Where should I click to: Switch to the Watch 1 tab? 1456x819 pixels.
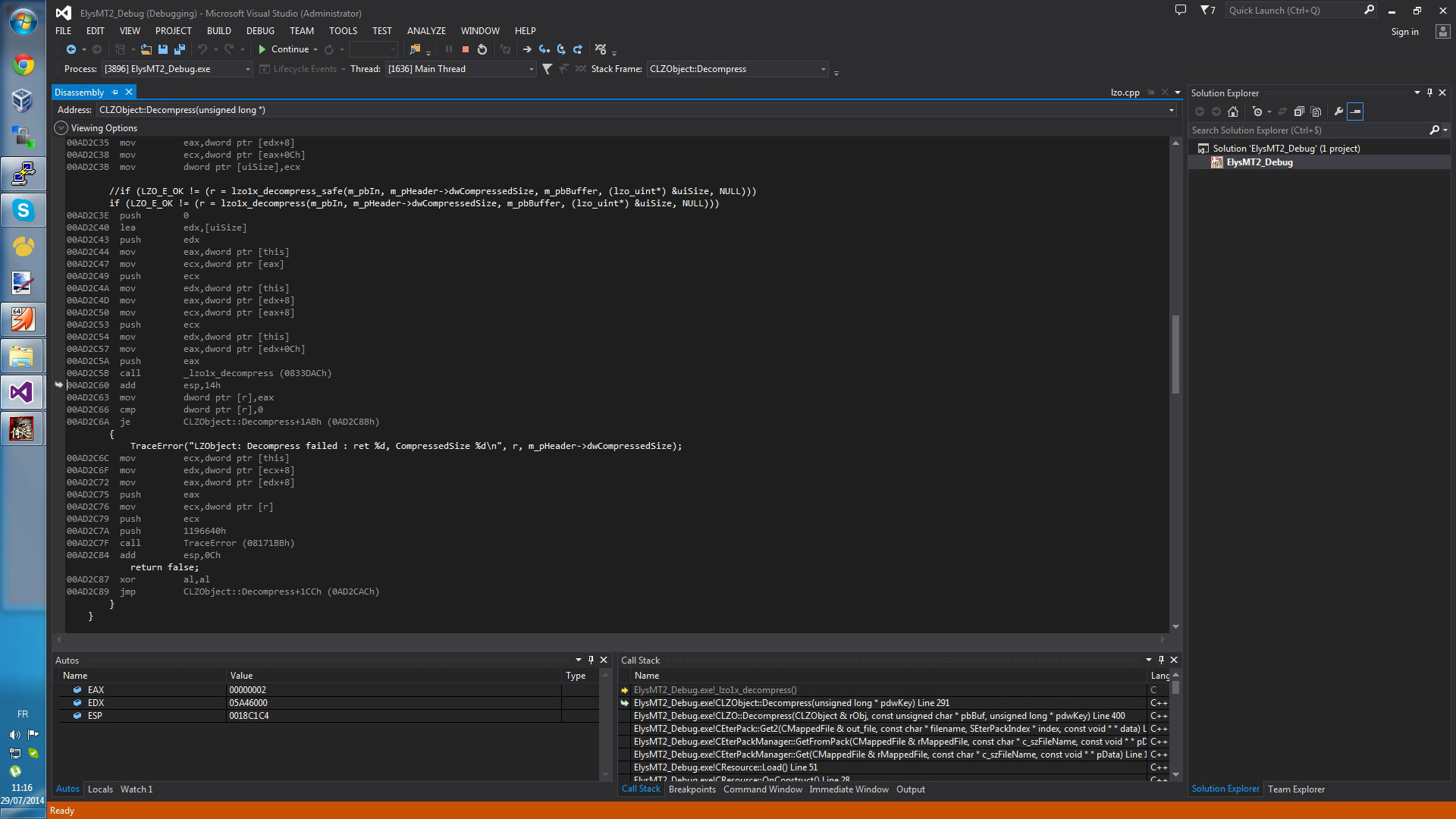pos(136,789)
